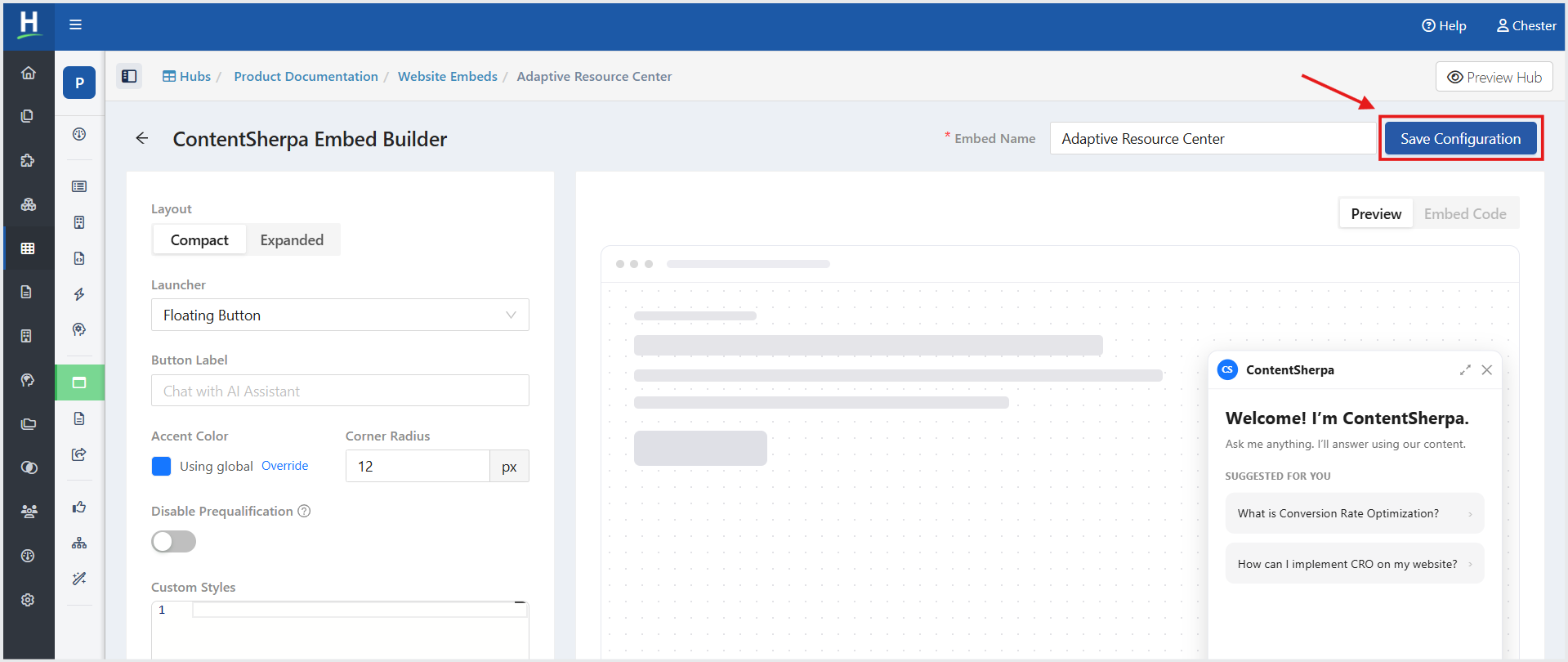This screenshot has width=1568, height=662.
Task: Open the Chester user menu
Action: [1526, 25]
